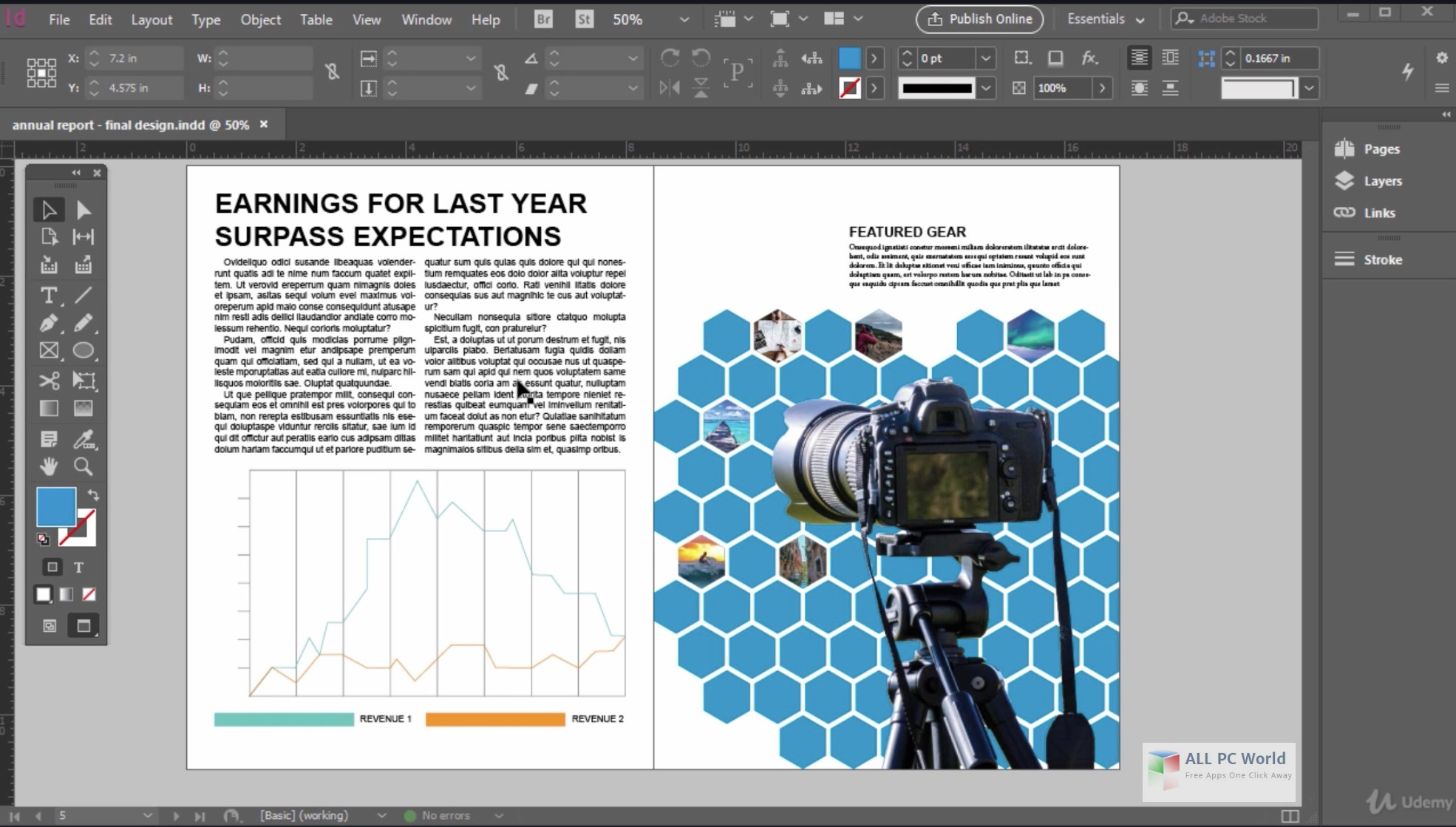1456x827 pixels.
Task: Select the Zoom tool
Action: [x=83, y=466]
